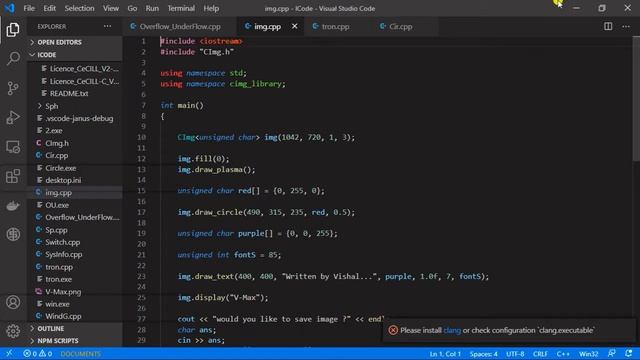Viewport: 640px width, 360px height.
Task: Click the error icon in clang notification
Action: 393,330
